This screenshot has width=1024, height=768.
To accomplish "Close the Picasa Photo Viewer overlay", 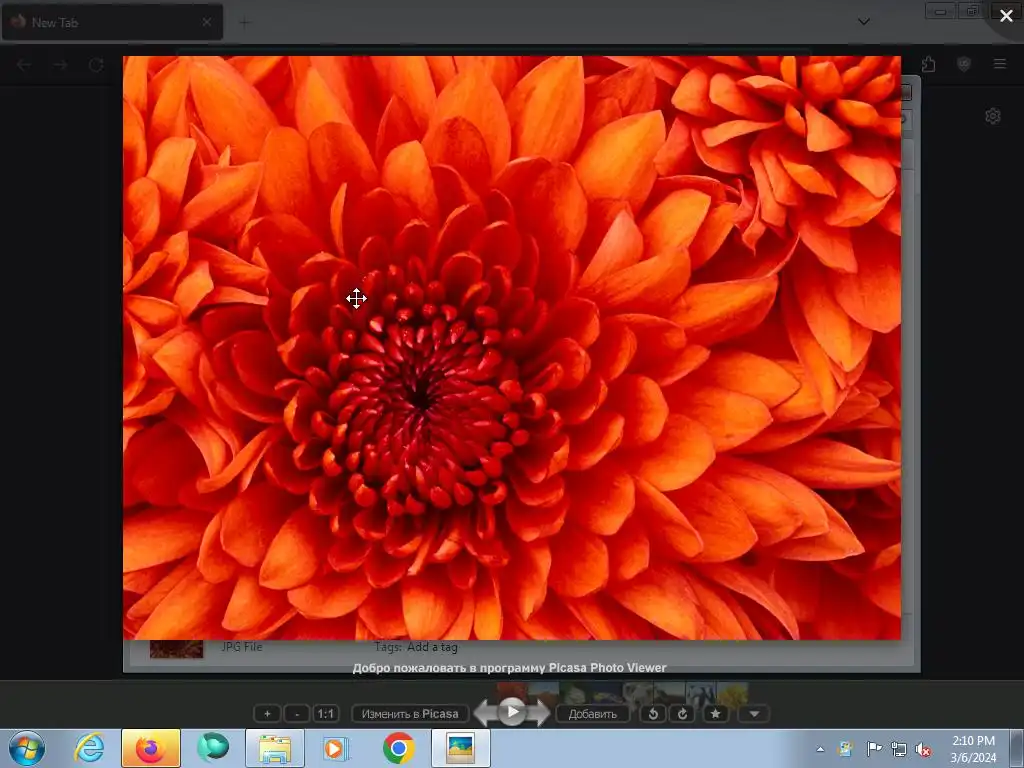I will pos(1006,15).
